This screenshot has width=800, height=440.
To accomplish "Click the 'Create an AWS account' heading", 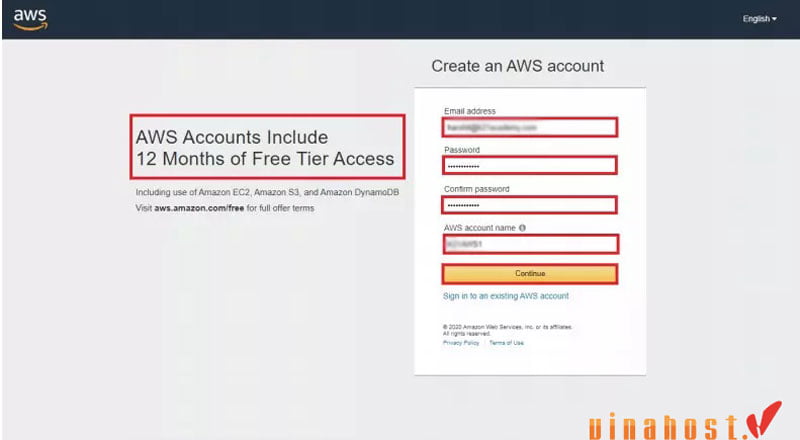I will pos(517,66).
